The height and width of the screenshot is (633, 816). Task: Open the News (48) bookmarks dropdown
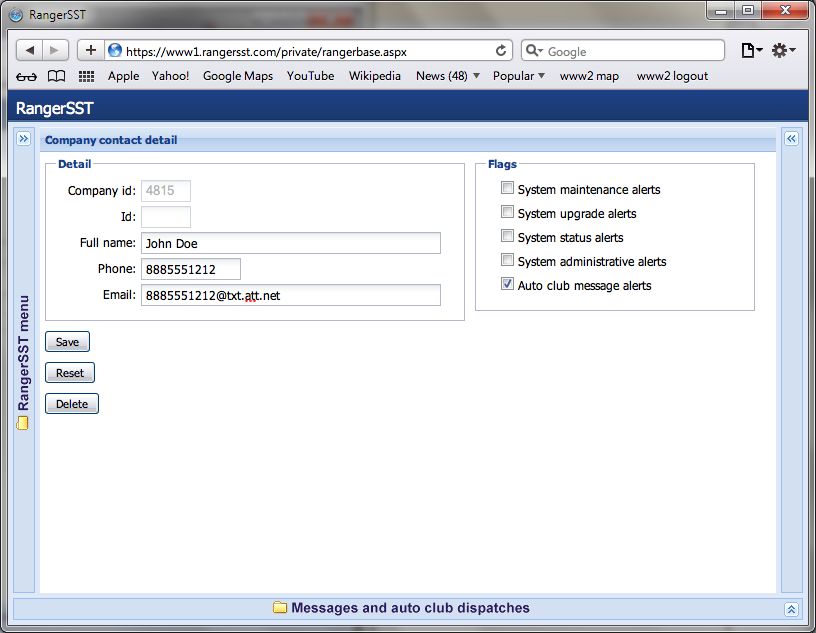tap(447, 76)
